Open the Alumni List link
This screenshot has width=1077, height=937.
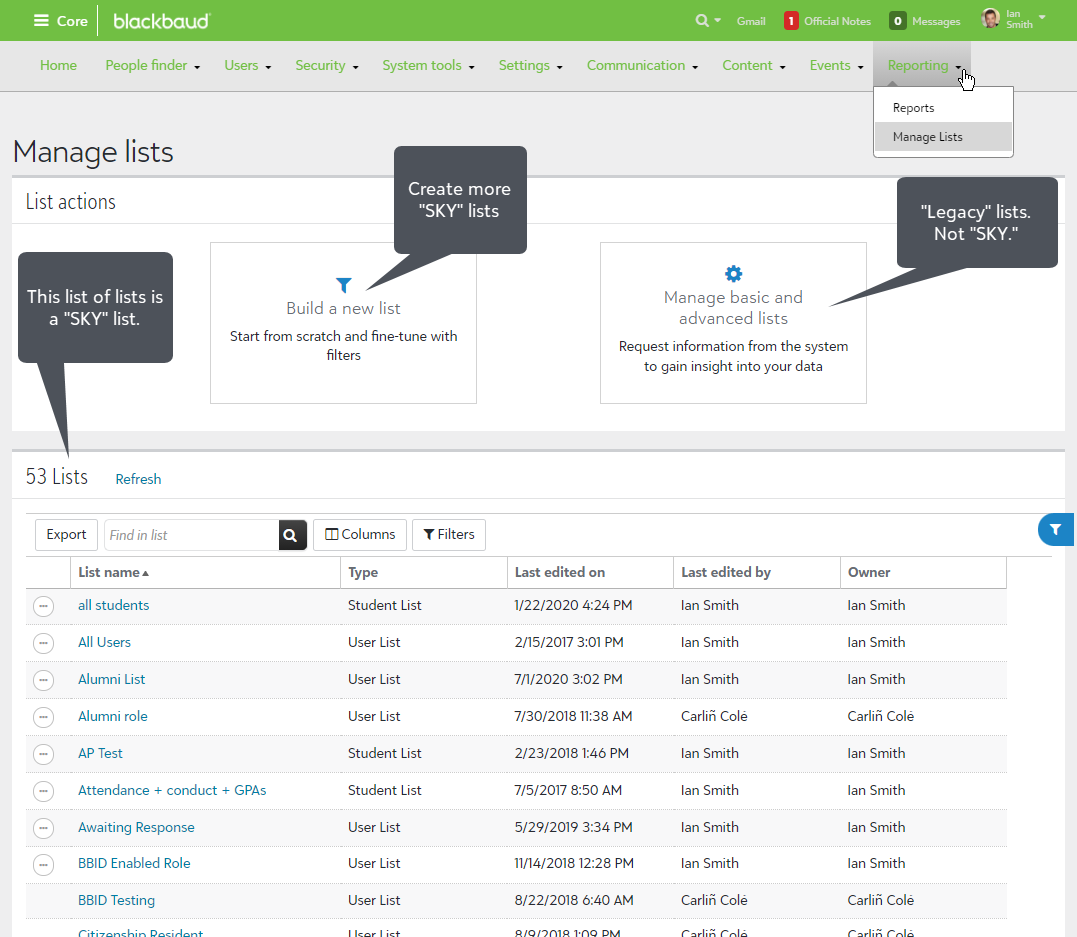[x=111, y=679]
